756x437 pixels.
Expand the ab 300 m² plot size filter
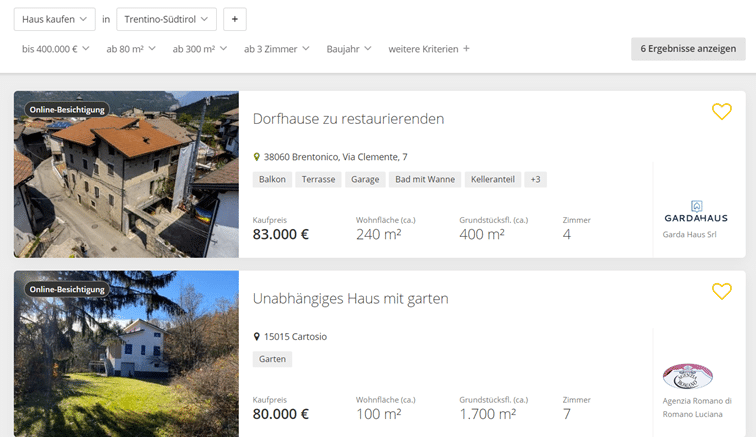click(199, 48)
